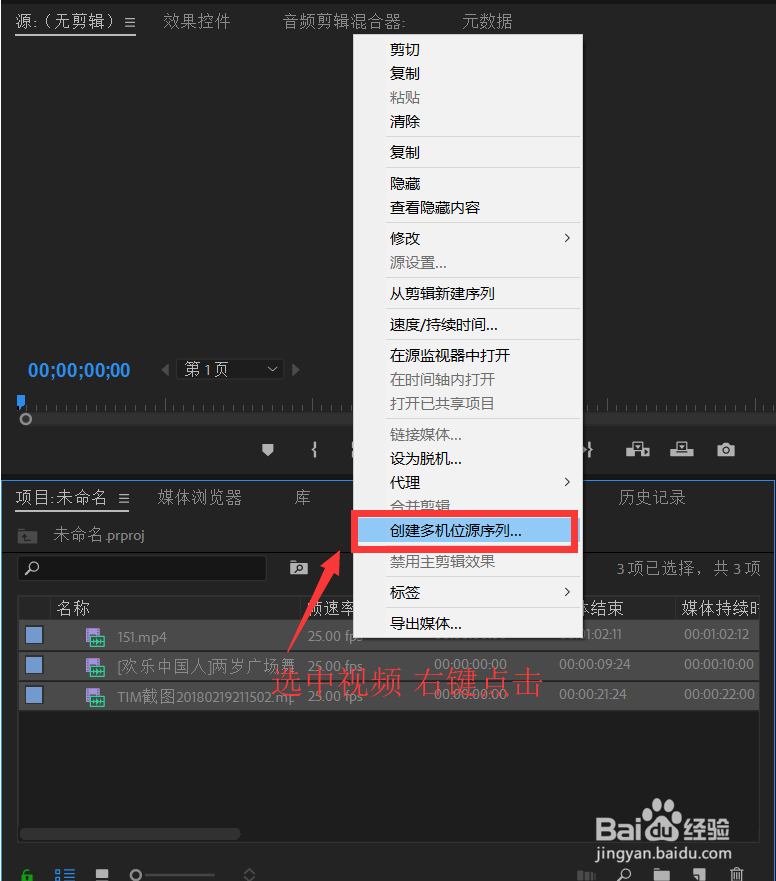
Task: Switch to the 媒体浏览器 tab
Action: pos(199,497)
